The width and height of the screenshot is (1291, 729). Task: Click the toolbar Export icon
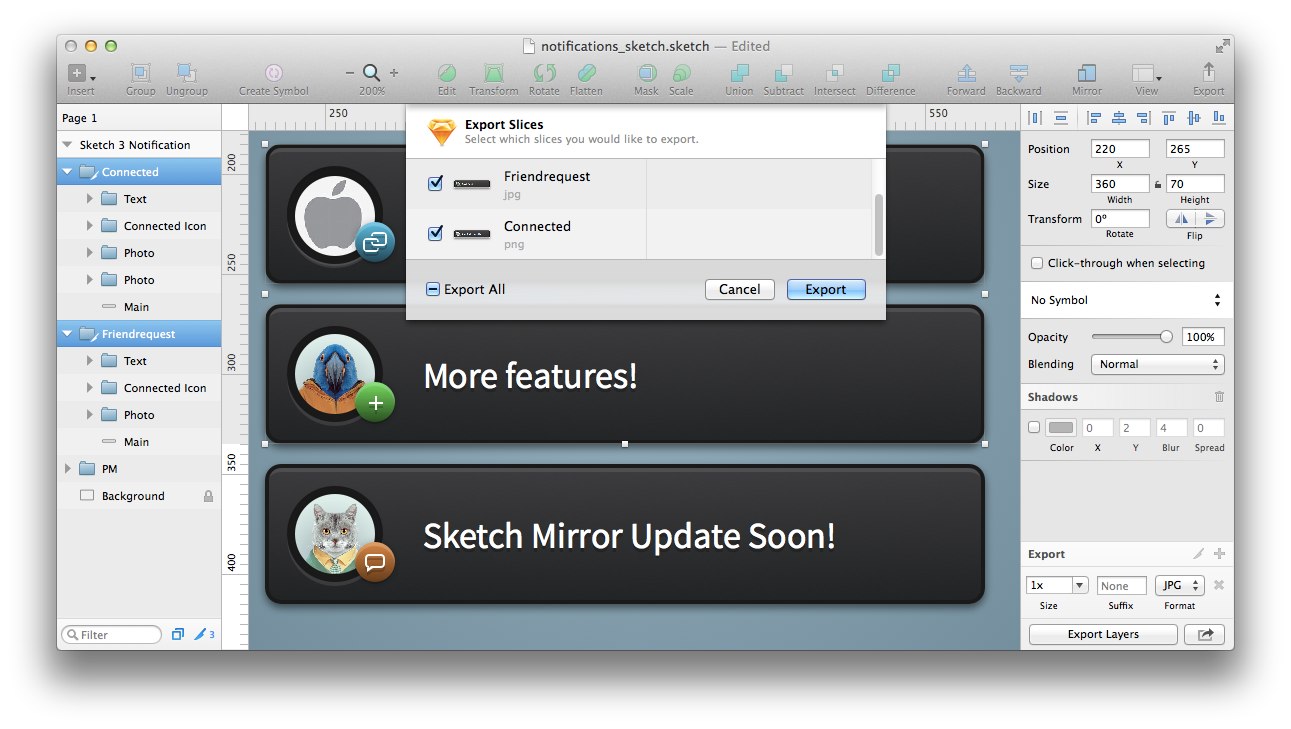pos(1208,73)
